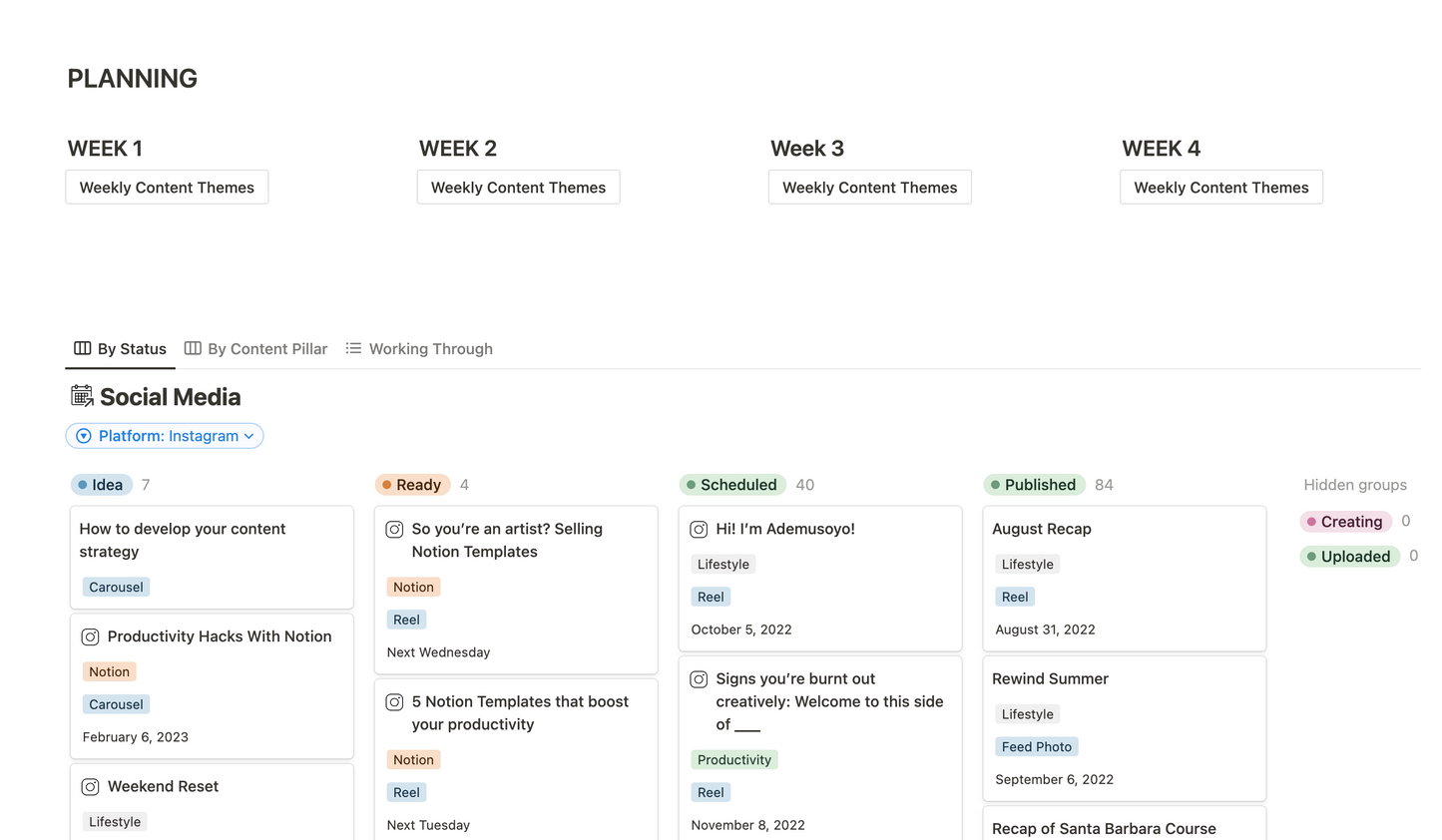Open the Platform: Instagram filter dropdown
The width and height of the screenshot is (1442, 840).
pyautogui.click(x=165, y=436)
